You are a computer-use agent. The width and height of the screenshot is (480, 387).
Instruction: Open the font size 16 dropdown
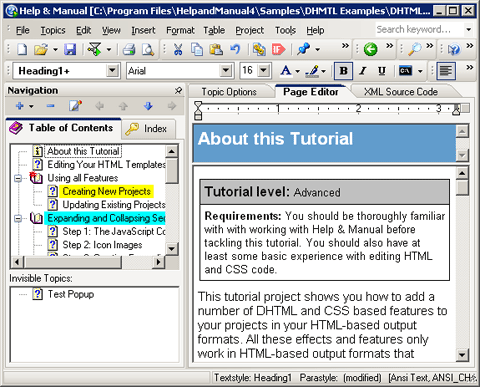[x=263, y=70]
